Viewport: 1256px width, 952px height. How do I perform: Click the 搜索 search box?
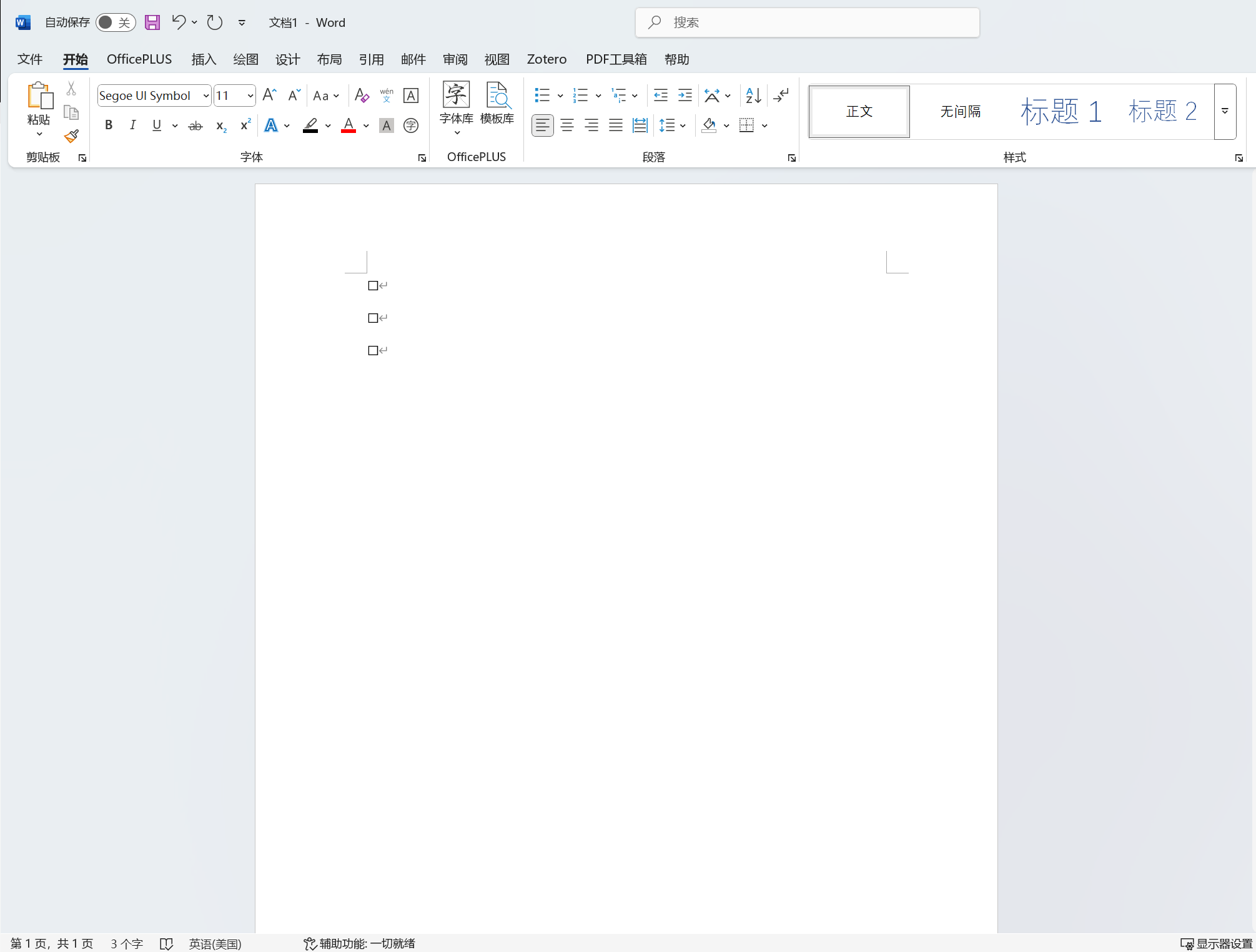tap(807, 22)
